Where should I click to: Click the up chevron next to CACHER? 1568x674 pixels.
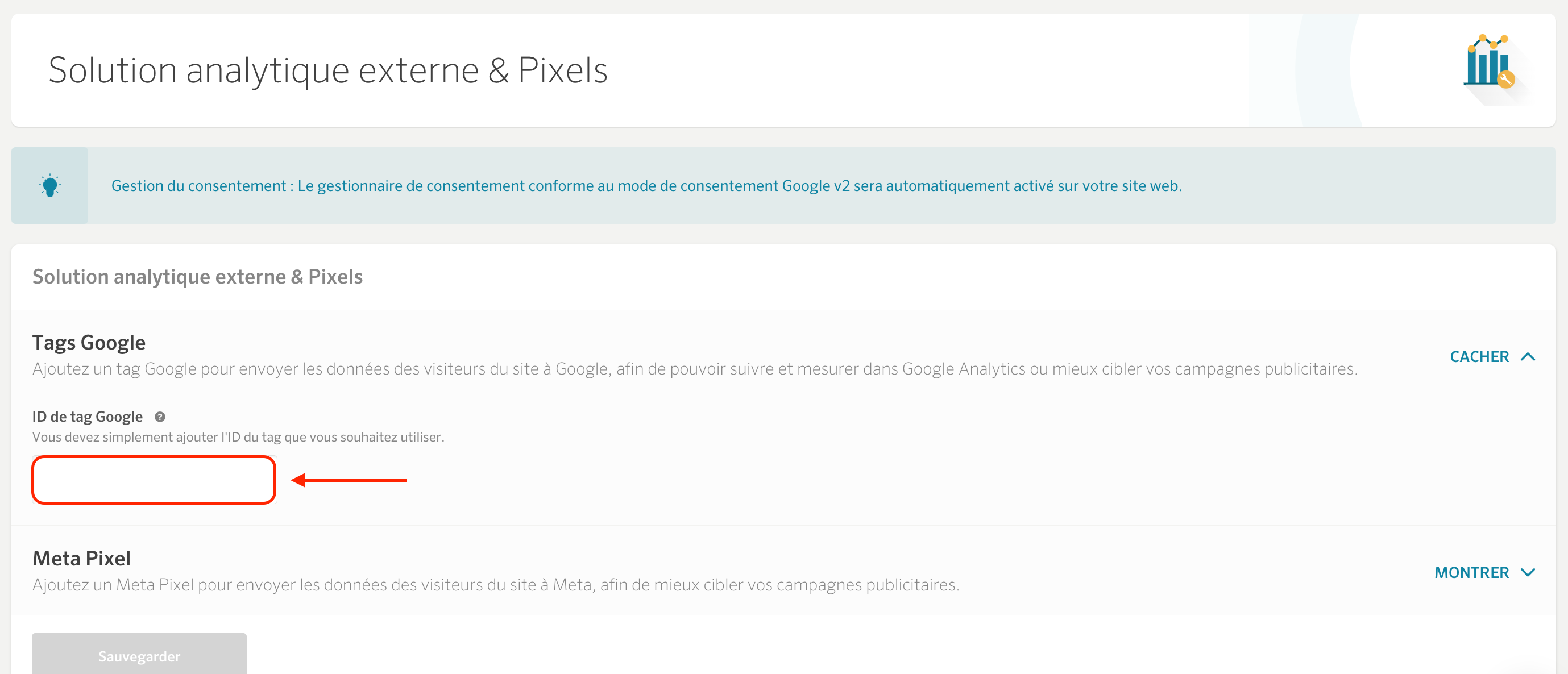[x=1528, y=356]
